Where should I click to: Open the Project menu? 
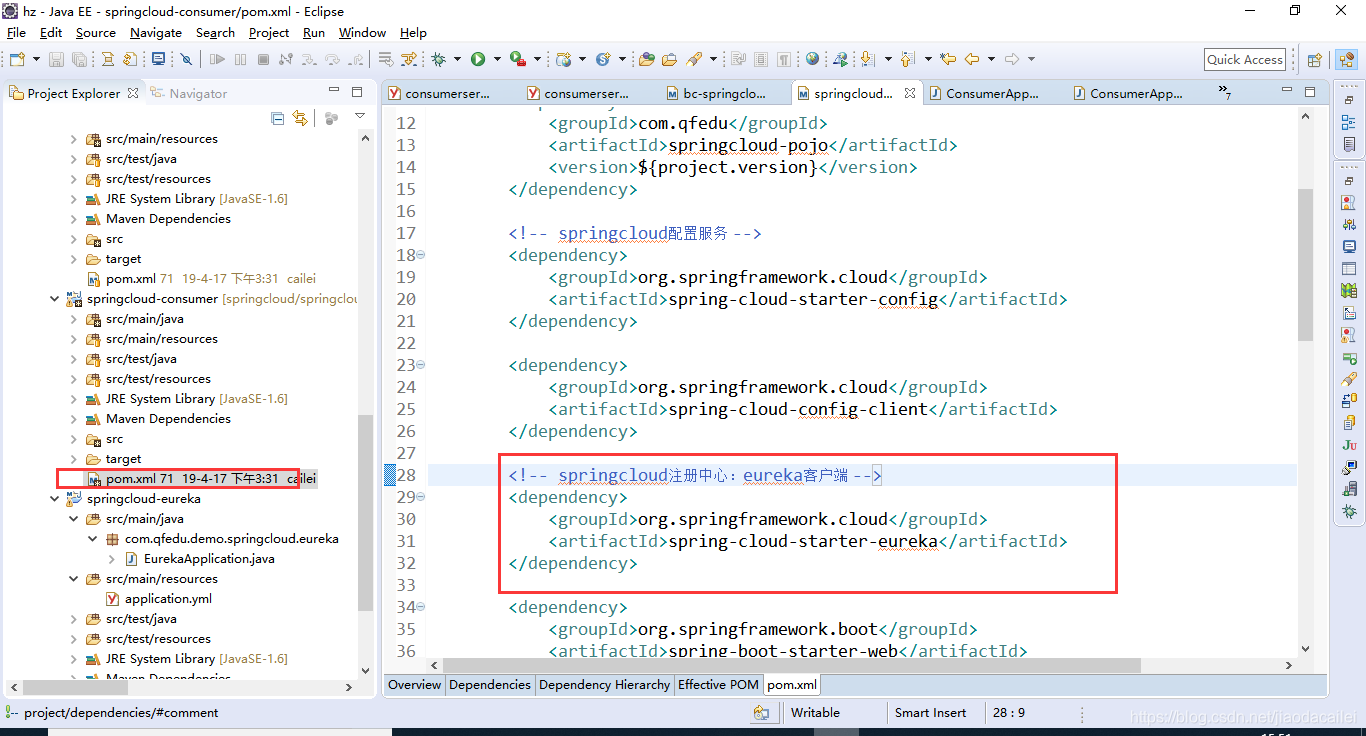(x=269, y=32)
